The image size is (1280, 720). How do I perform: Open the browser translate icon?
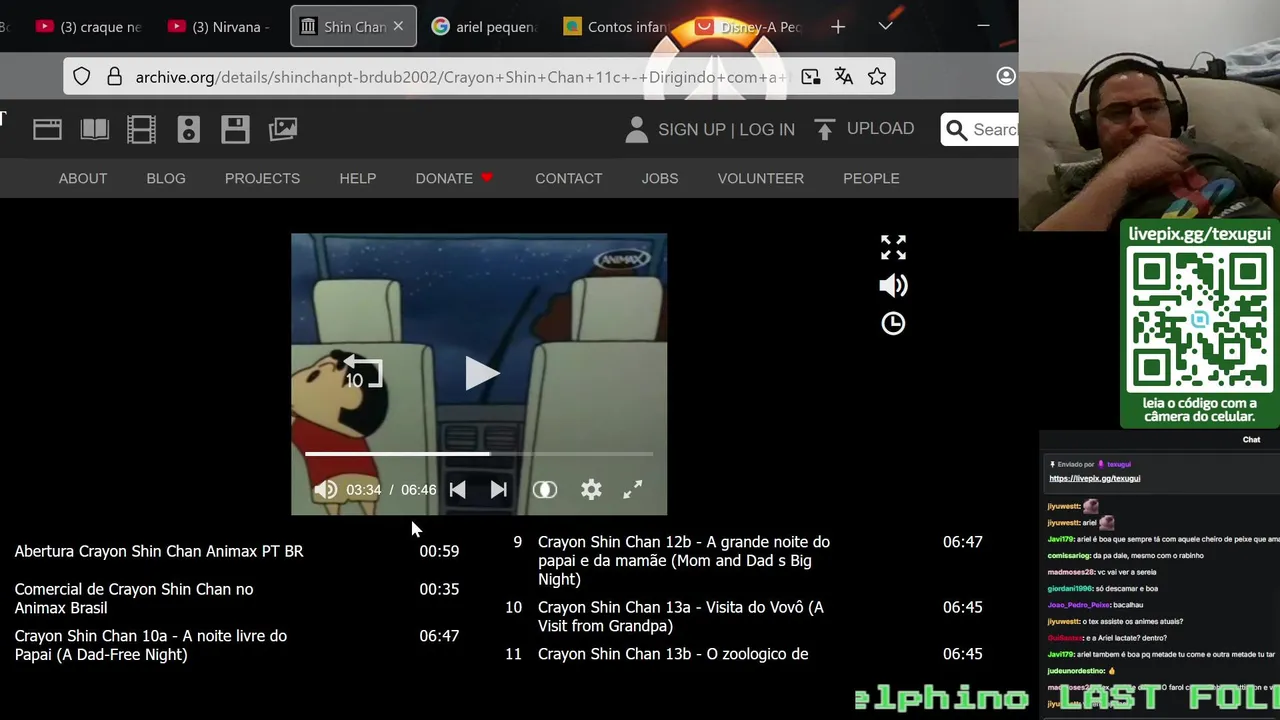pos(844,77)
